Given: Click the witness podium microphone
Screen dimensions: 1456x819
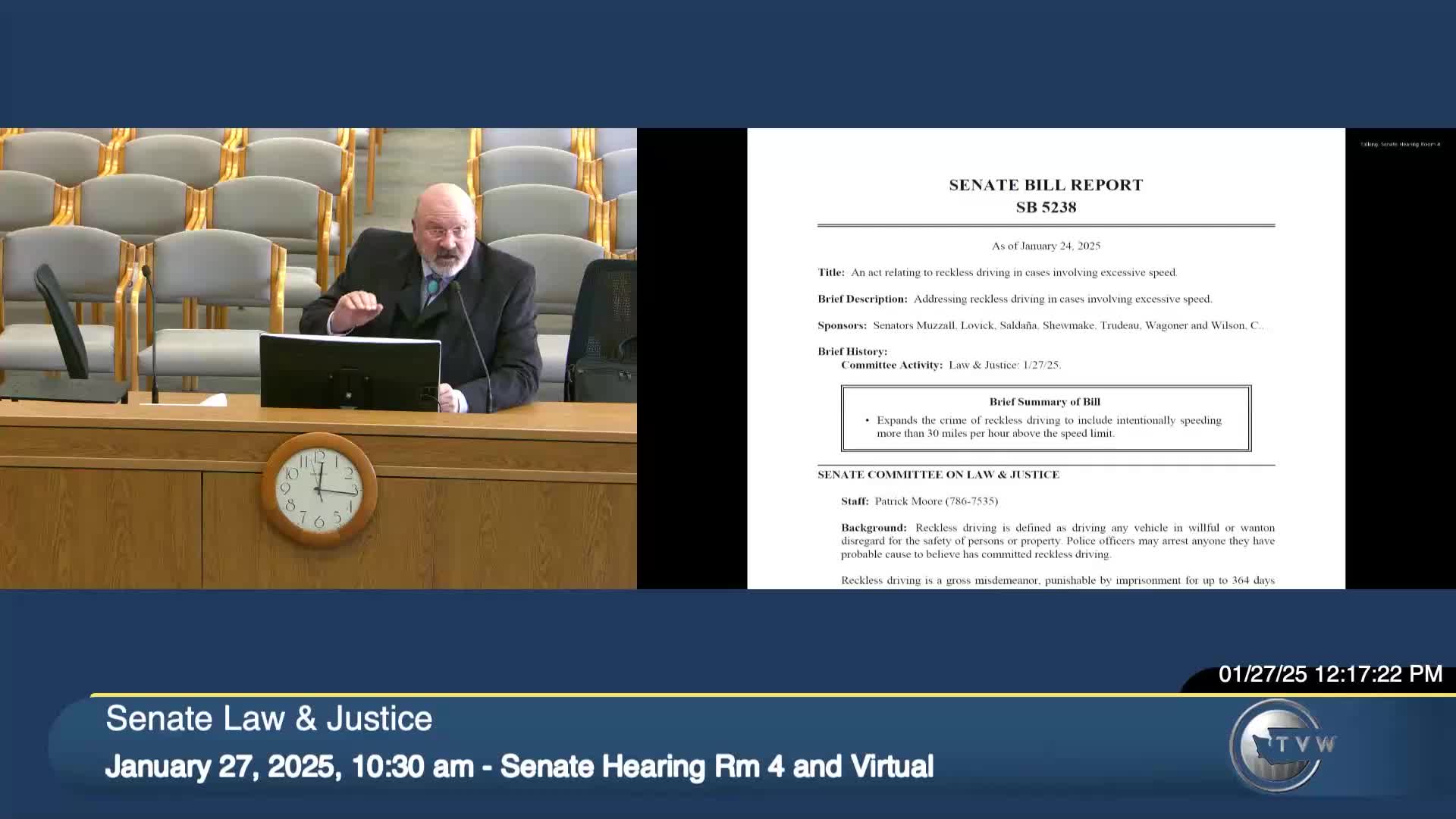Looking at the screenshot, I should tap(463, 303).
